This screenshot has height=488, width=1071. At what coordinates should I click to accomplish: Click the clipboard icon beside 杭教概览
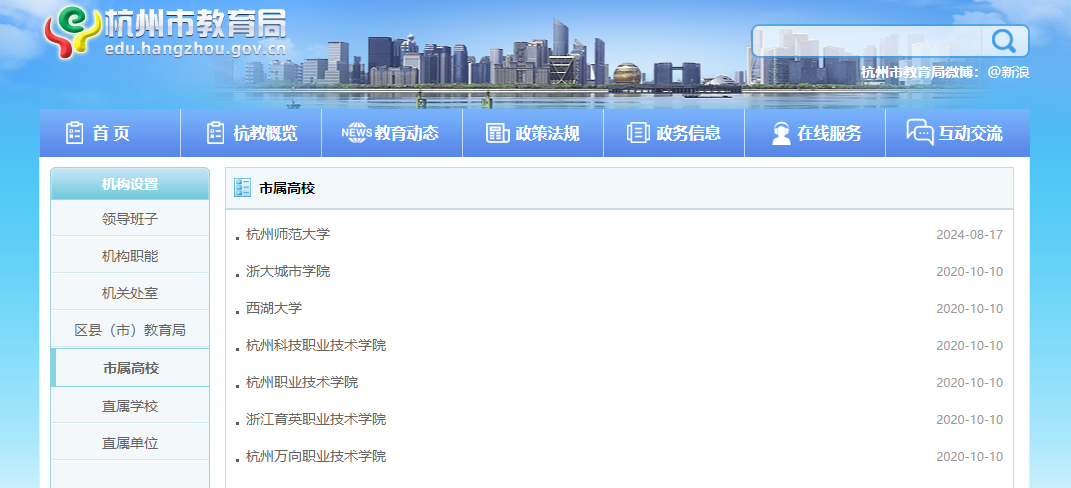click(x=215, y=133)
